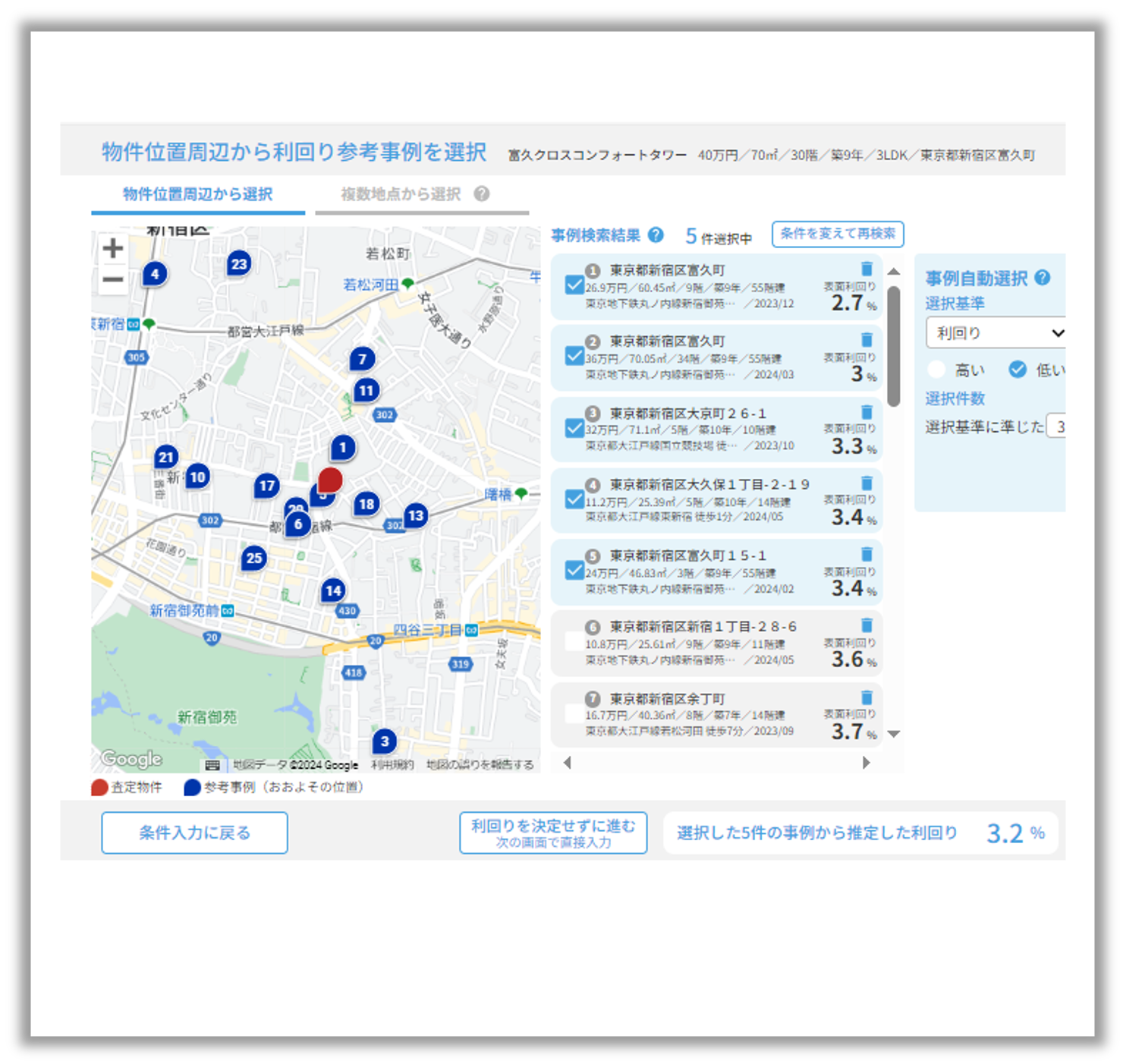Delete case 6 新宿1丁目 with trash icon
Screen dimensions: 1123x1064
point(867,625)
